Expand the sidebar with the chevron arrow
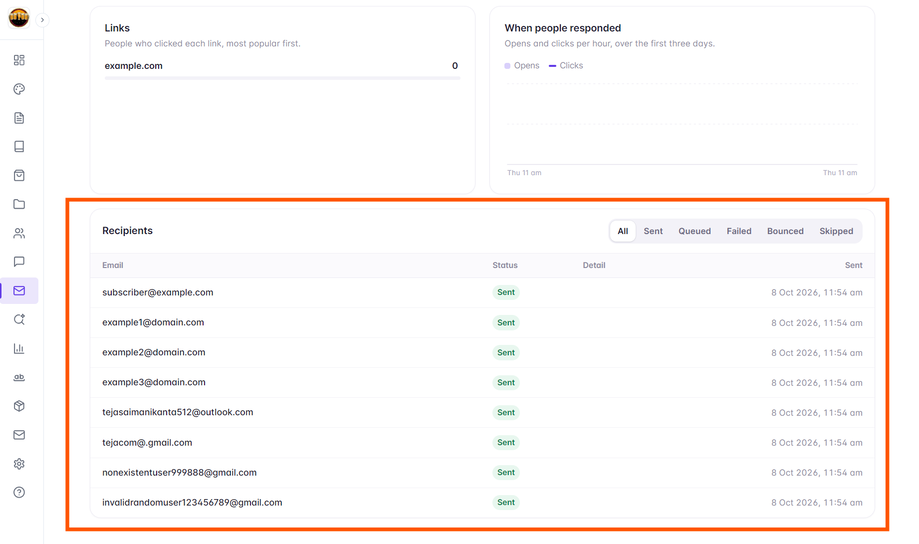Image resolution: width=919 pixels, height=544 pixels. click(42, 20)
